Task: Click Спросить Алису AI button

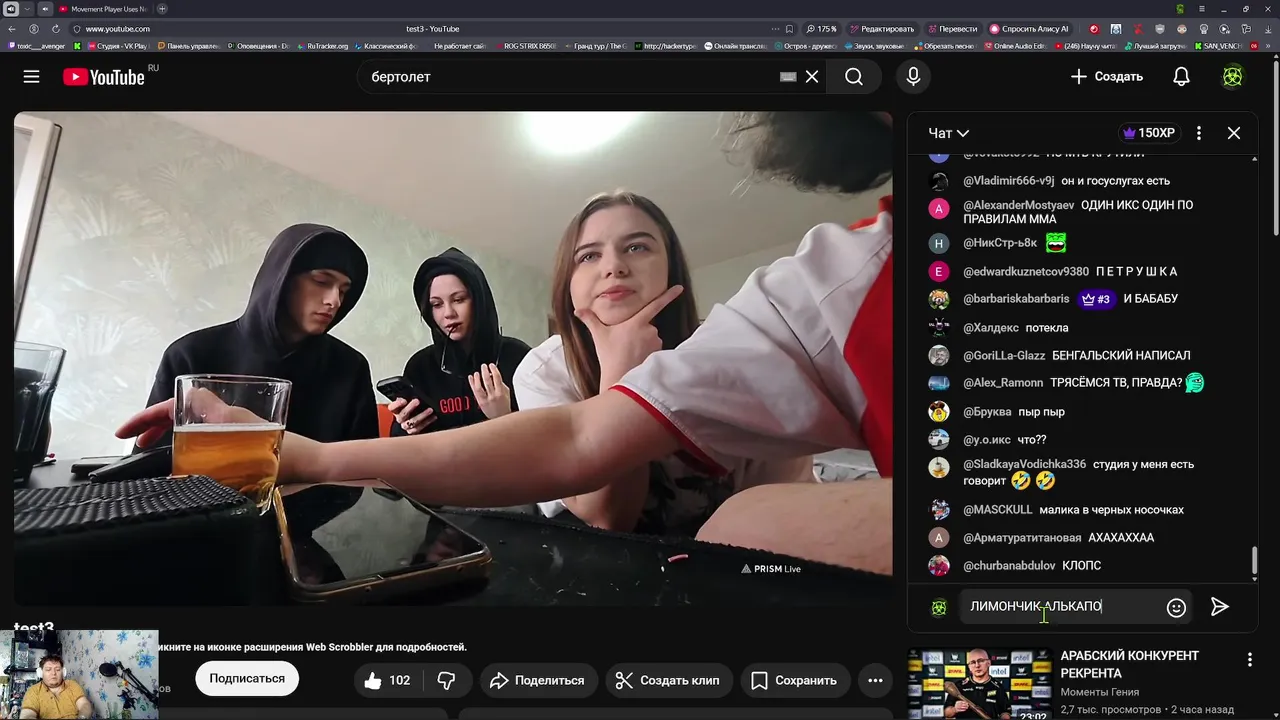Action: (x=1030, y=29)
